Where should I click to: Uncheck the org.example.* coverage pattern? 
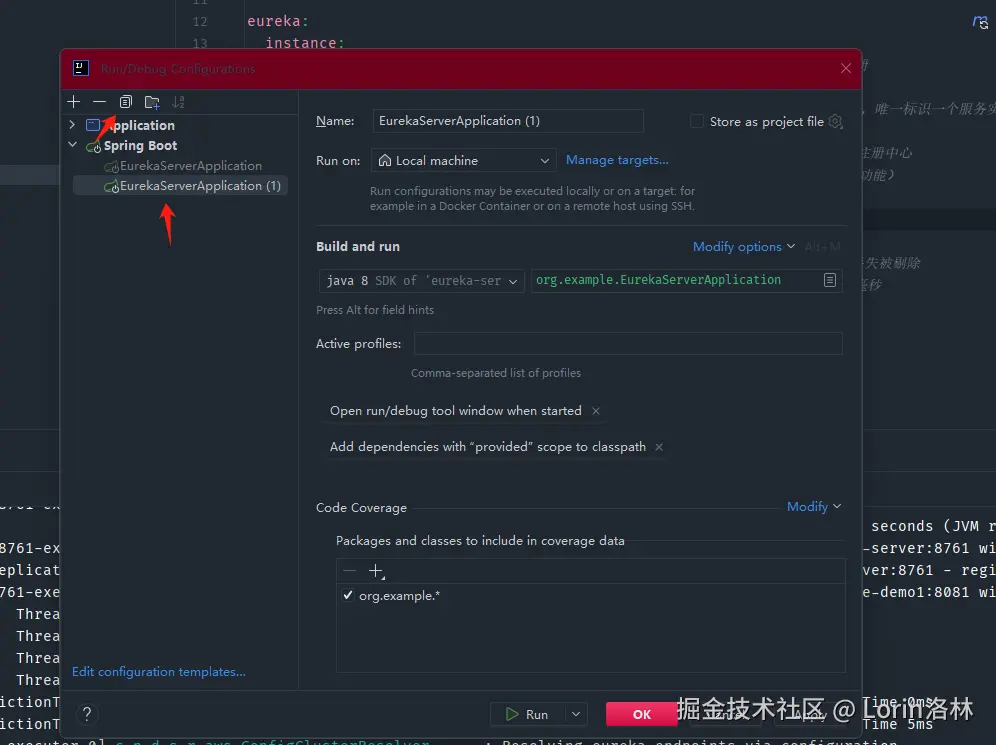coord(347,596)
